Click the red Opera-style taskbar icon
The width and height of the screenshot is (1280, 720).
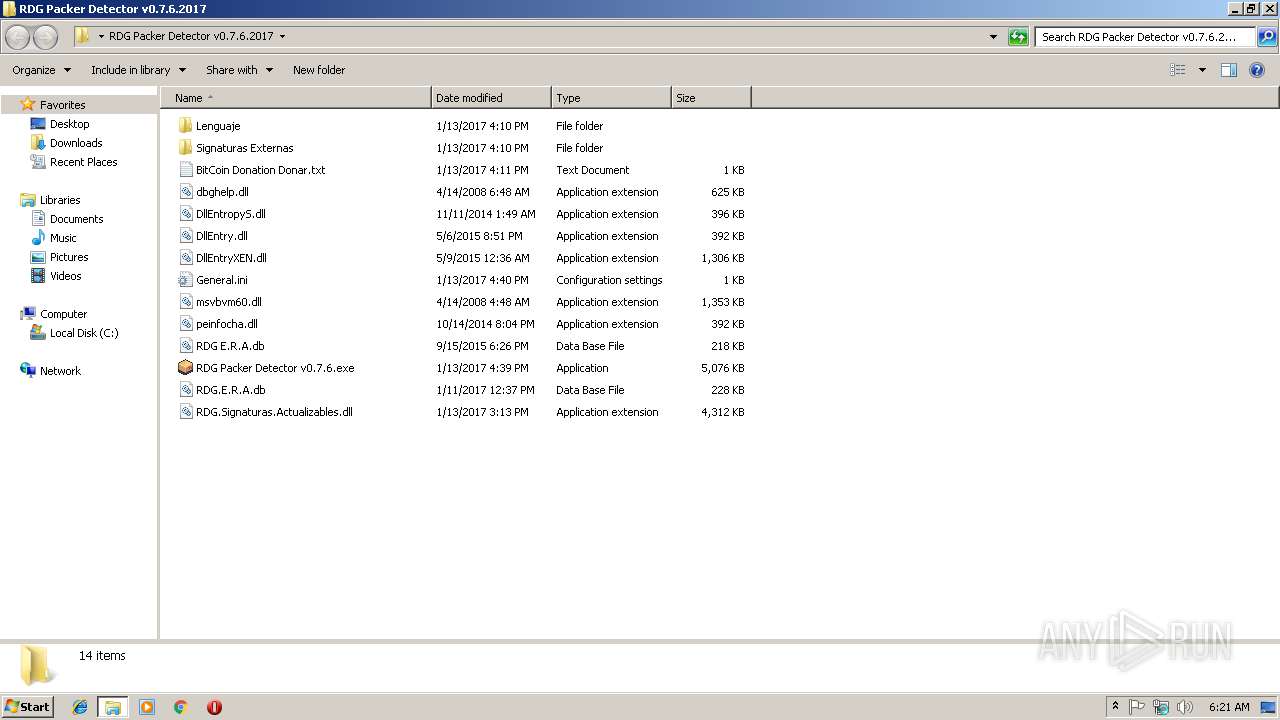(214, 707)
